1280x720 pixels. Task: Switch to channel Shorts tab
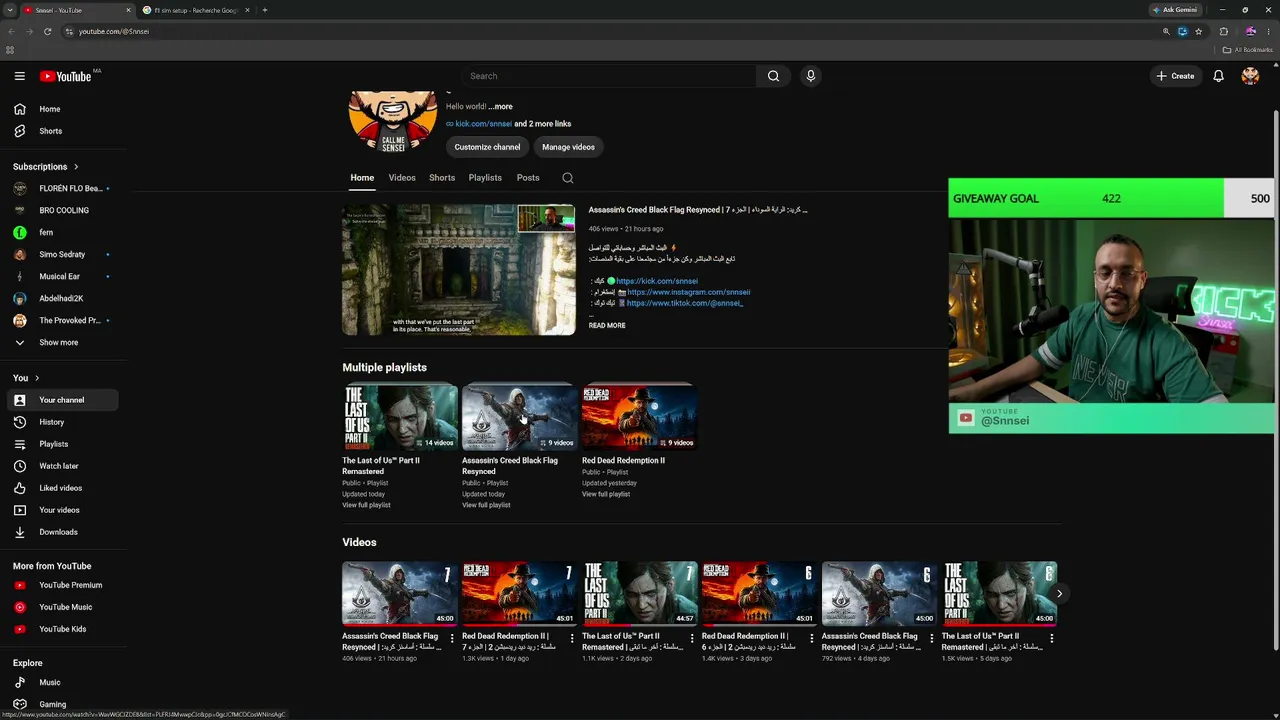coord(442,178)
